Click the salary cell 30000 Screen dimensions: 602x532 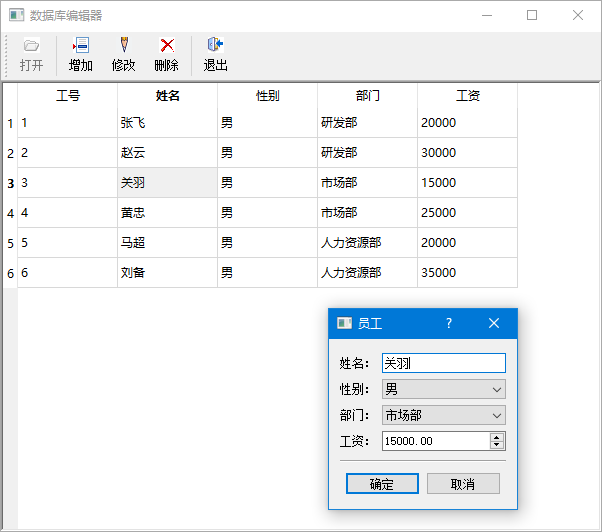pyautogui.click(x=468, y=153)
